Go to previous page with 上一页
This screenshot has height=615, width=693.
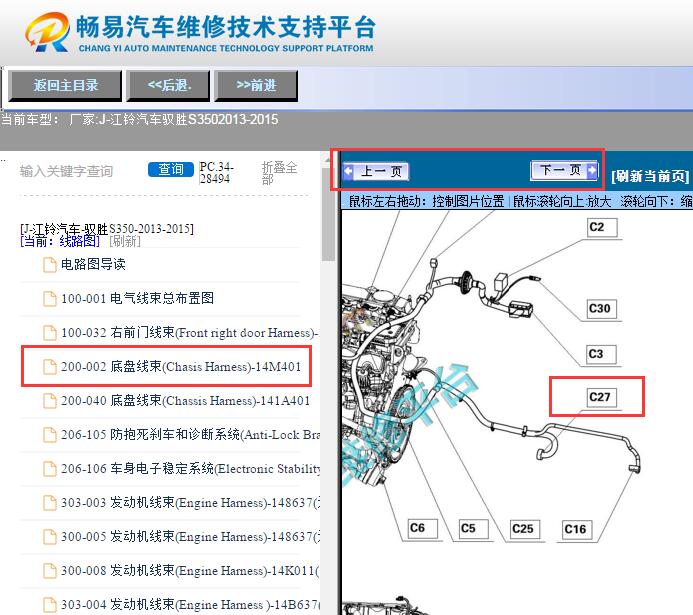(x=376, y=171)
